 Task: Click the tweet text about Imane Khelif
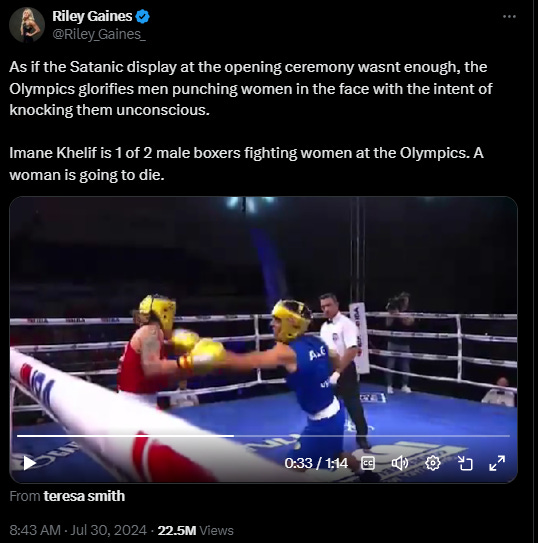(246, 164)
